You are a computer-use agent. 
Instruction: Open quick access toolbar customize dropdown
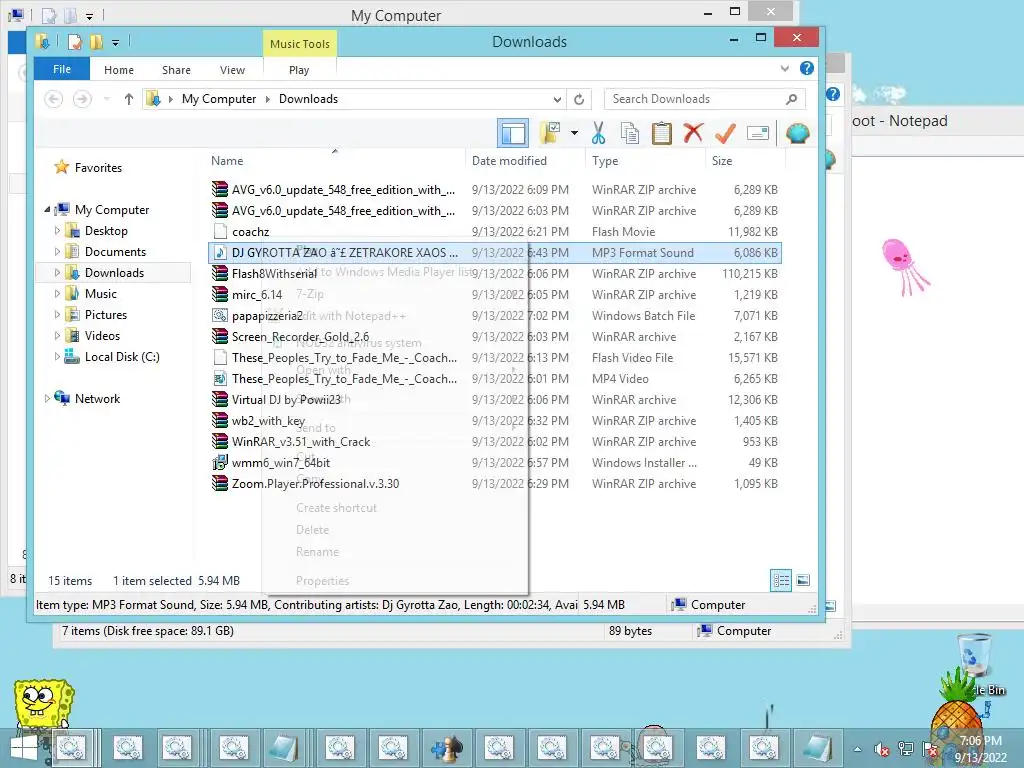tap(116, 43)
